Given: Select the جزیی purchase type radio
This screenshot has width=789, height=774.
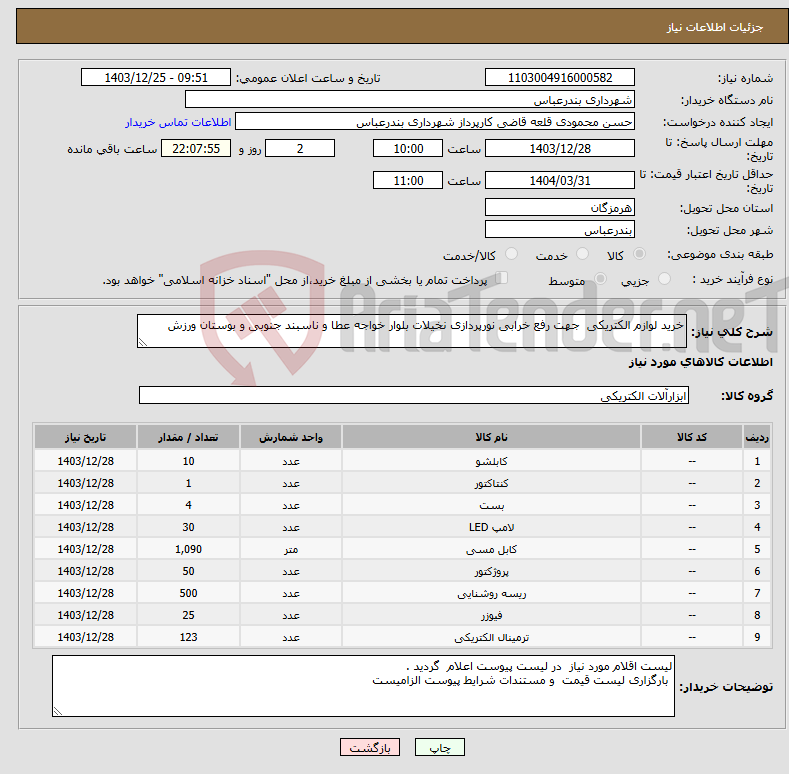Looking at the screenshot, I should click(664, 279).
